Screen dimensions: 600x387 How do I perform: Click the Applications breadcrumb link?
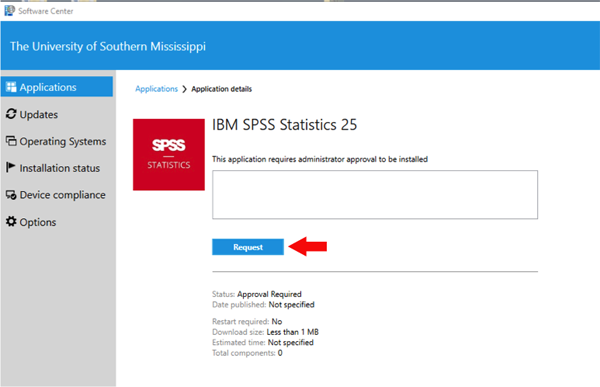(157, 89)
